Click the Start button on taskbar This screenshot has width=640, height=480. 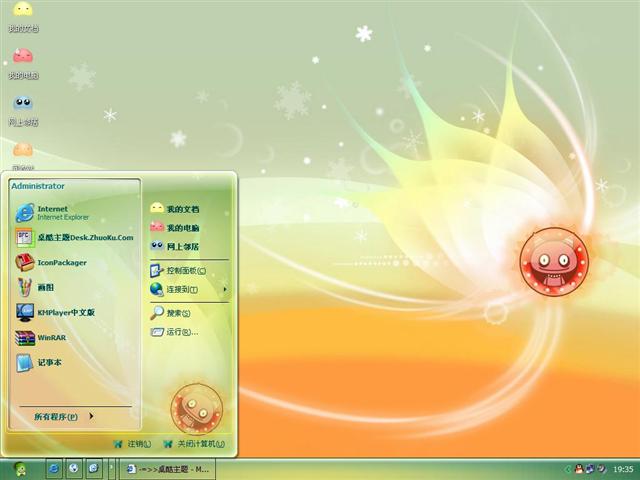[19, 469]
